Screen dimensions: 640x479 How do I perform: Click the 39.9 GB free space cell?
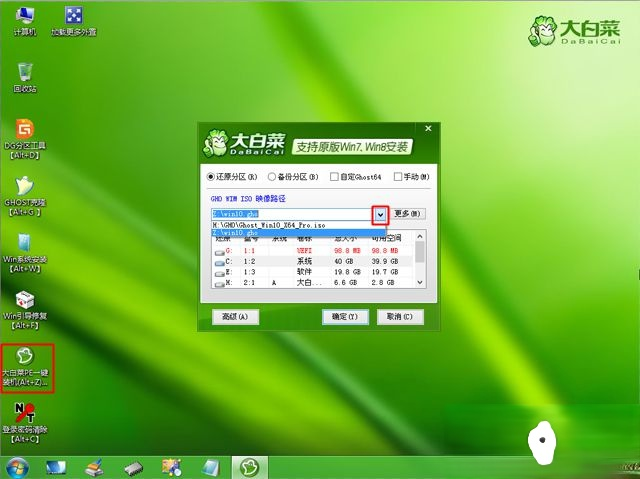click(x=384, y=261)
